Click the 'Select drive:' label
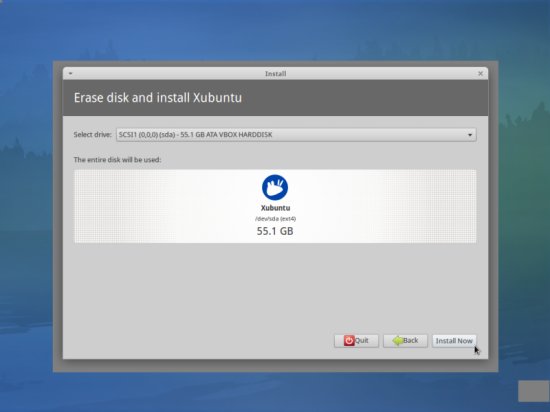Viewport: 550px width, 412px height. (x=93, y=135)
